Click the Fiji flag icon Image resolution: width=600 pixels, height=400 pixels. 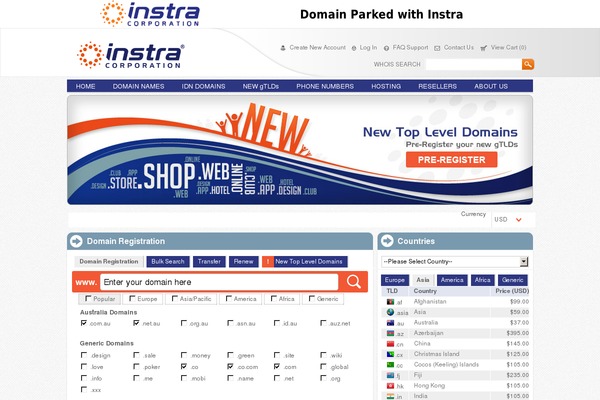[x=390, y=375]
